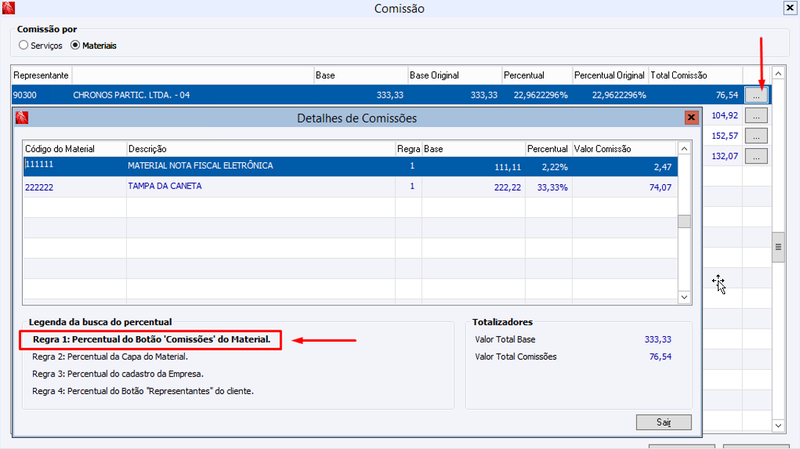Image resolution: width=800 pixels, height=449 pixels.
Task: Click the Descrição column header
Action: (x=261, y=149)
